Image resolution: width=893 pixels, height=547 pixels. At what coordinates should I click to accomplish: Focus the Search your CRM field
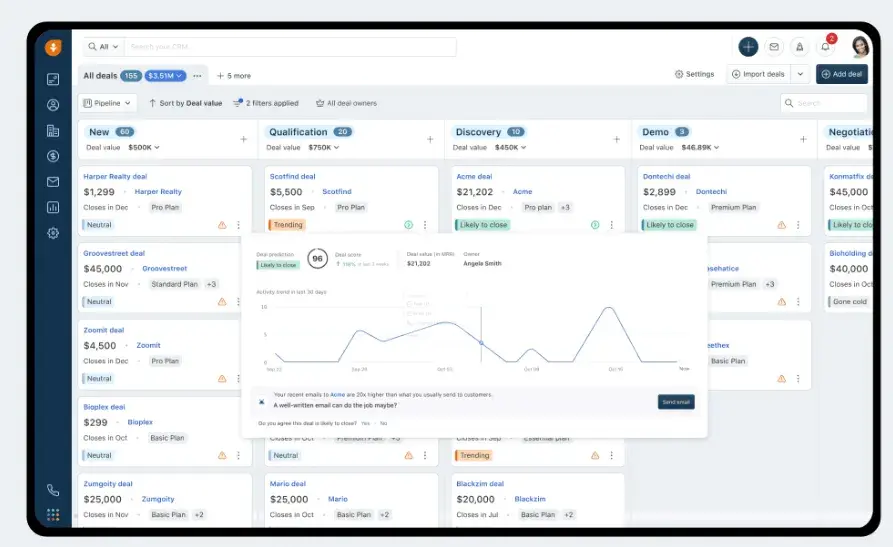pyautogui.click(x=290, y=47)
